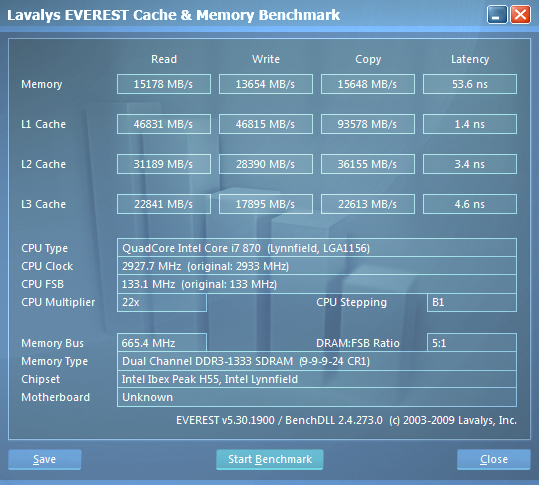Select the Memory Bus 665.4 MHz field
The image size is (539, 485).
tap(162, 343)
